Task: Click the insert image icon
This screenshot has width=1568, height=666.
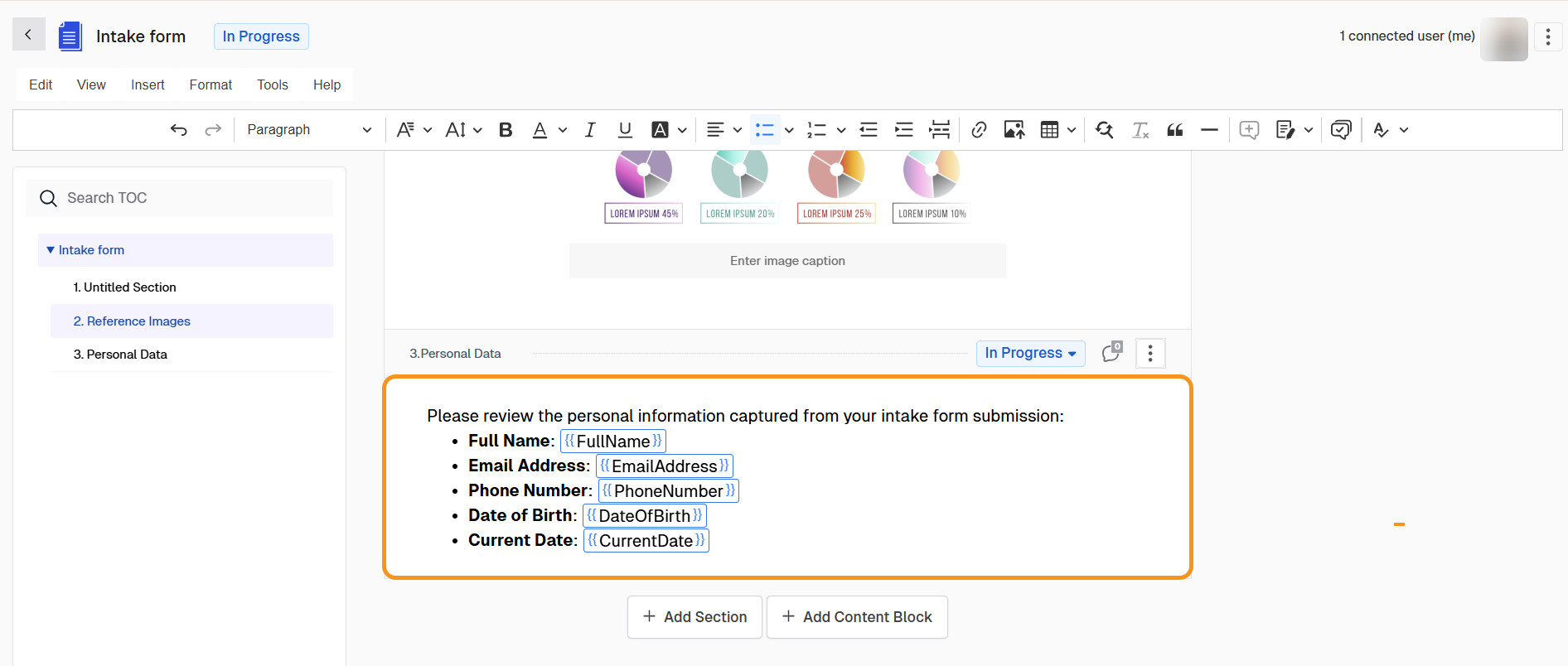Action: (1014, 130)
